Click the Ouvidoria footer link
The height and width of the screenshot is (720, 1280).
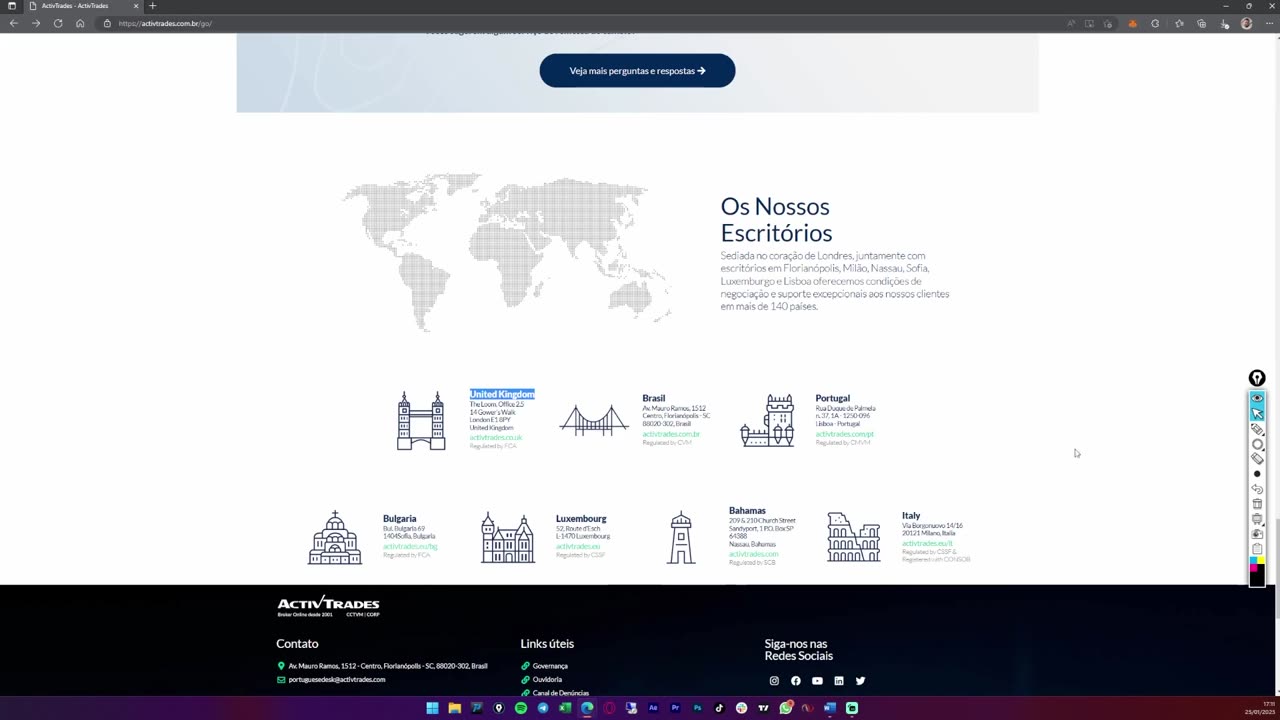[547, 680]
